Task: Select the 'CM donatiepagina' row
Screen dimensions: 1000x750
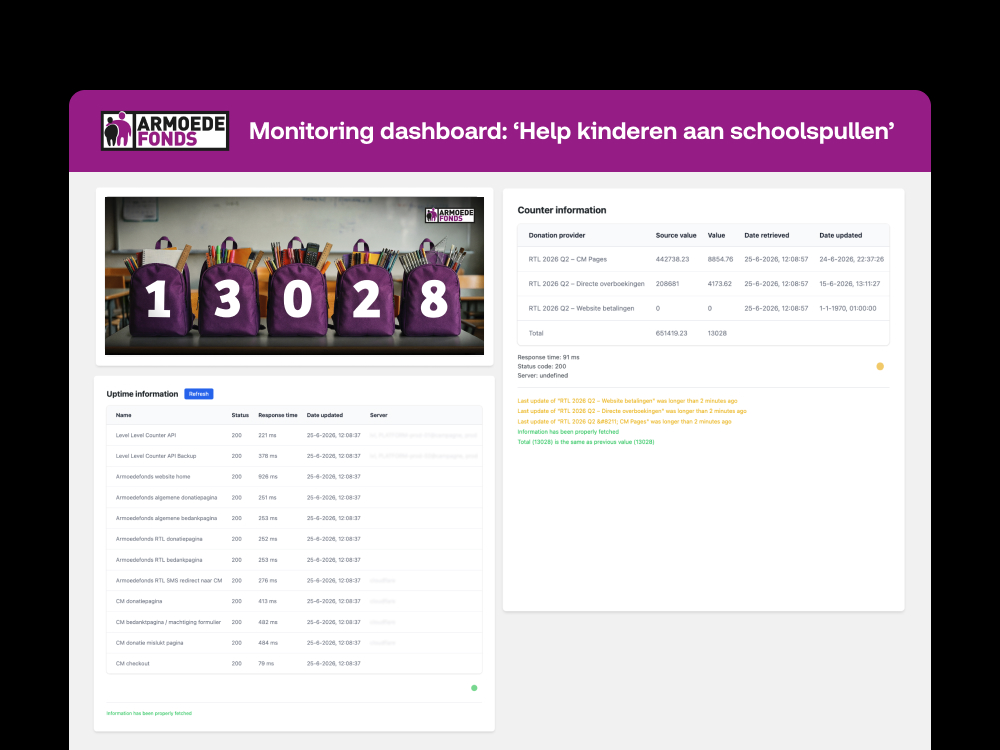Action: click(294, 601)
